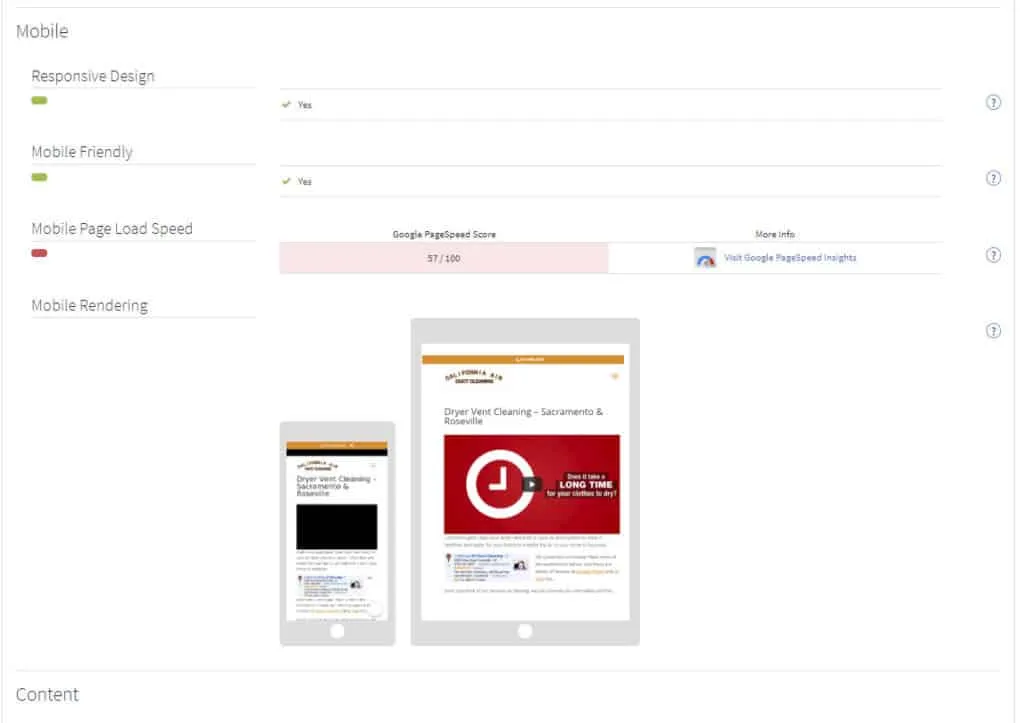Open the Mobile Friendly help icon

pyautogui.click(x=993, y=178)
